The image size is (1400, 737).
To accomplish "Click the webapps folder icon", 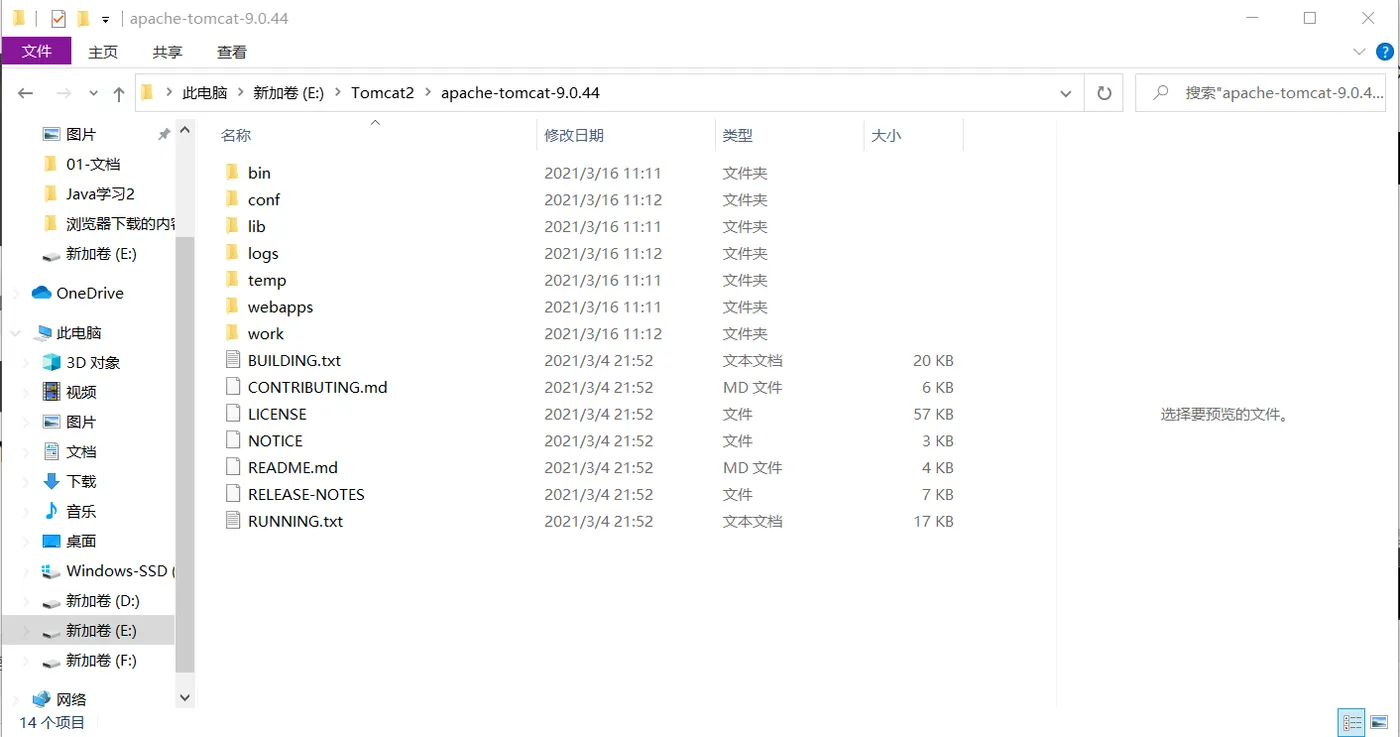I will tap(232, 307).
